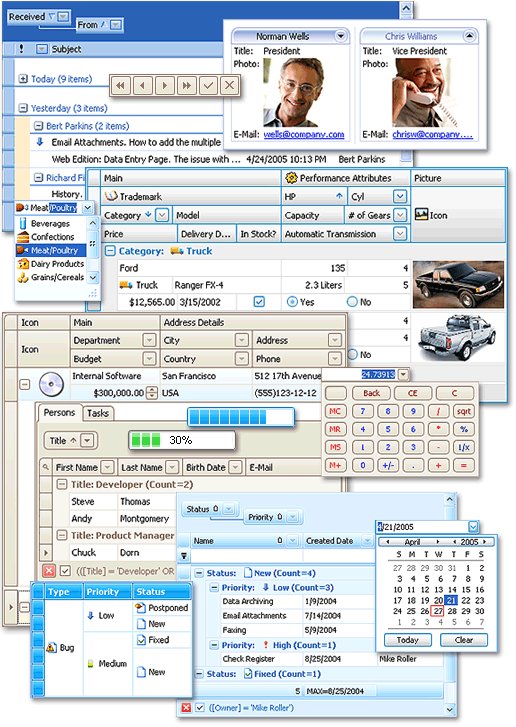
Task: Collapse the Status: New (Count=4) group
Action: pyautogui.click(x=198, y=573)
